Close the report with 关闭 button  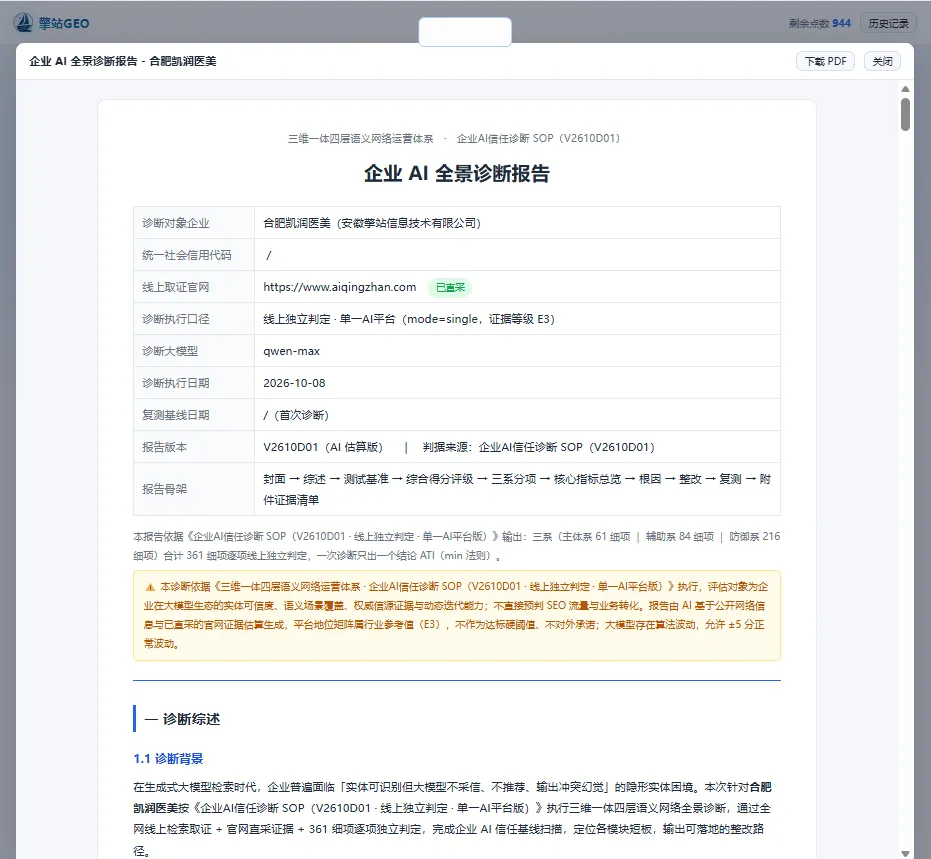tap(882, 61)
